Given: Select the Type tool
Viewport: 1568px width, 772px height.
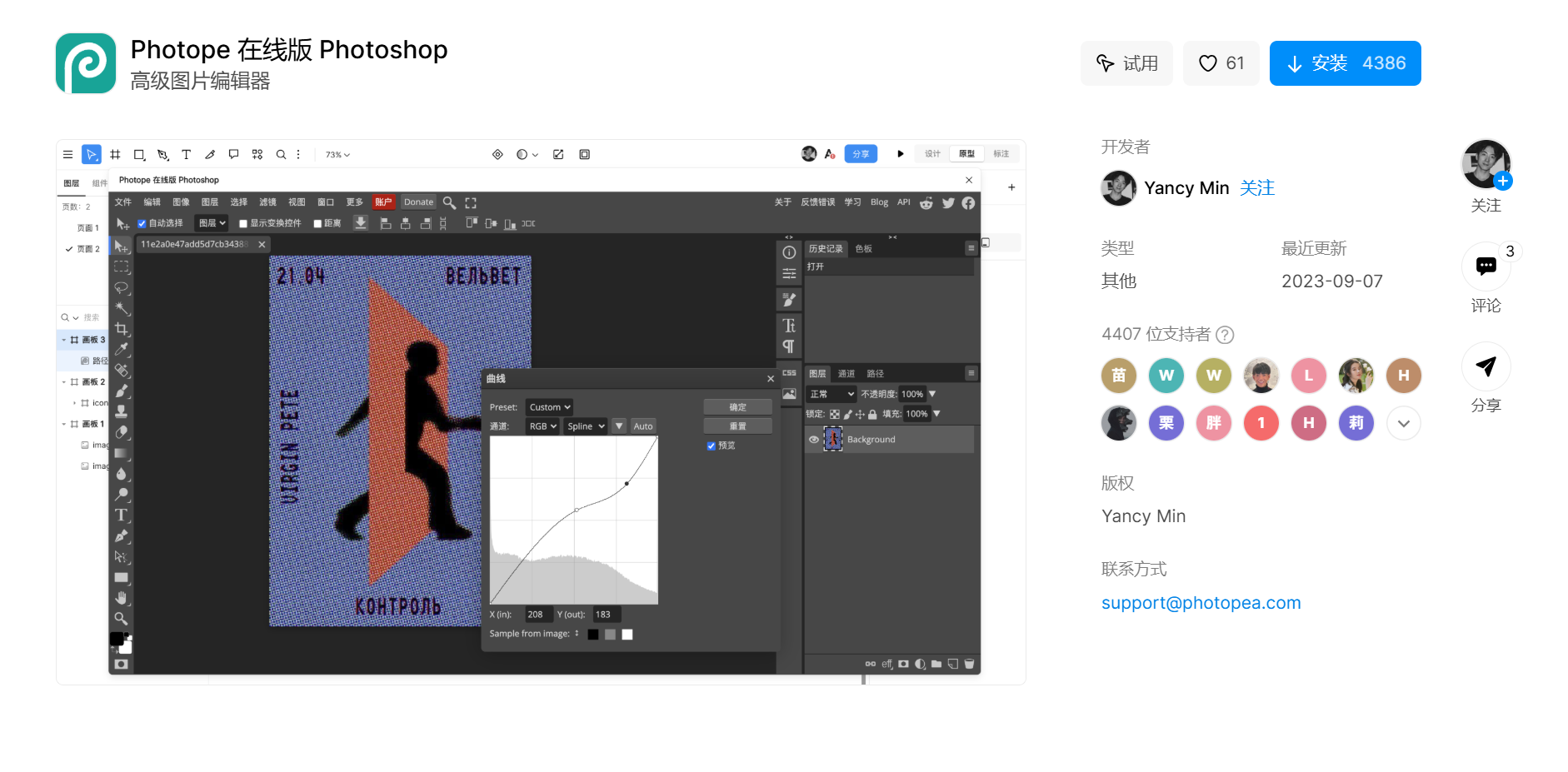Looking at the screenshot, I should point(122,515).
